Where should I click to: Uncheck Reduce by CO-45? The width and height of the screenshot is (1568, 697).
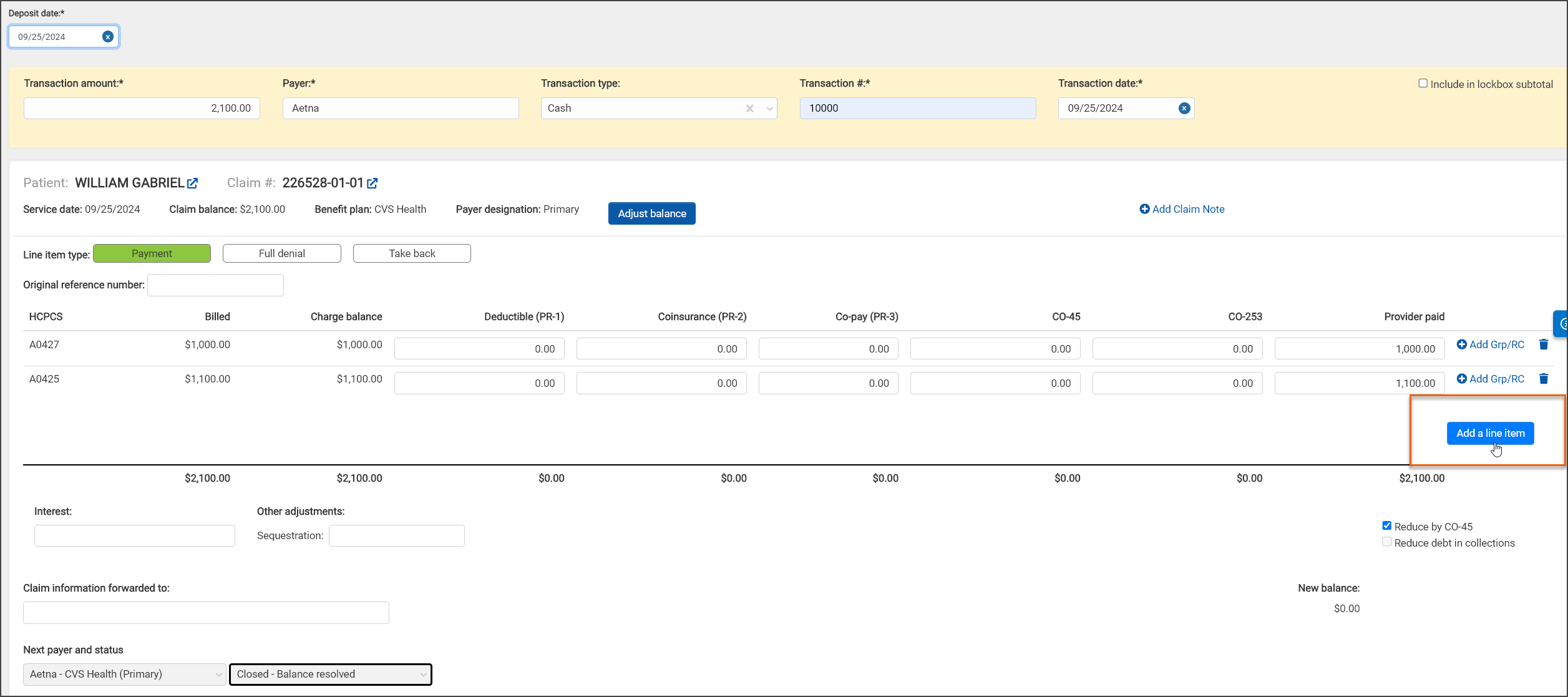click(1387, 526)
